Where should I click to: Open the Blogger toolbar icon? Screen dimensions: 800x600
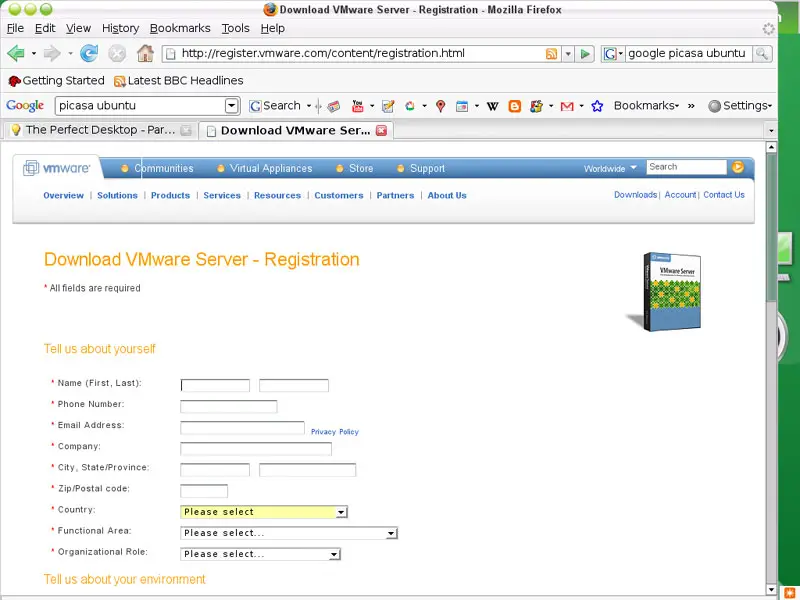pos(515,106)
